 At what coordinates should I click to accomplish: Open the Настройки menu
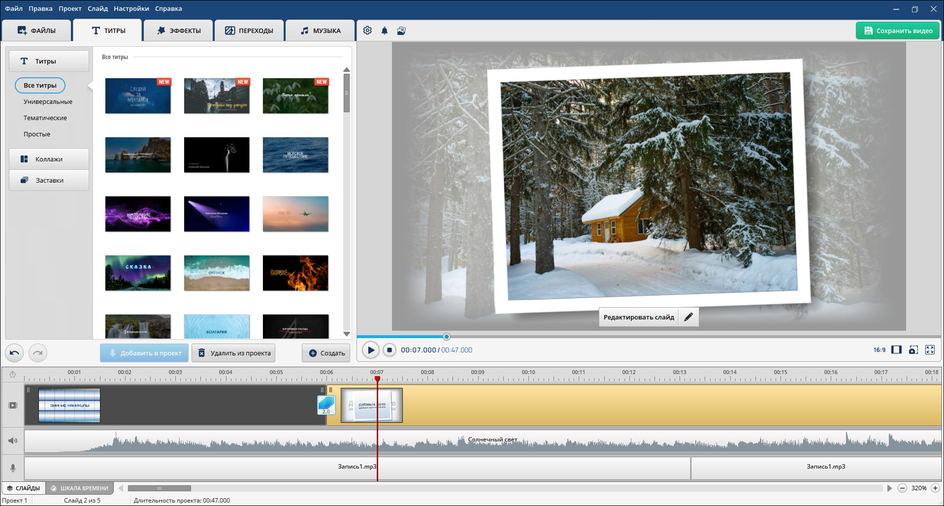click(131, 9)
